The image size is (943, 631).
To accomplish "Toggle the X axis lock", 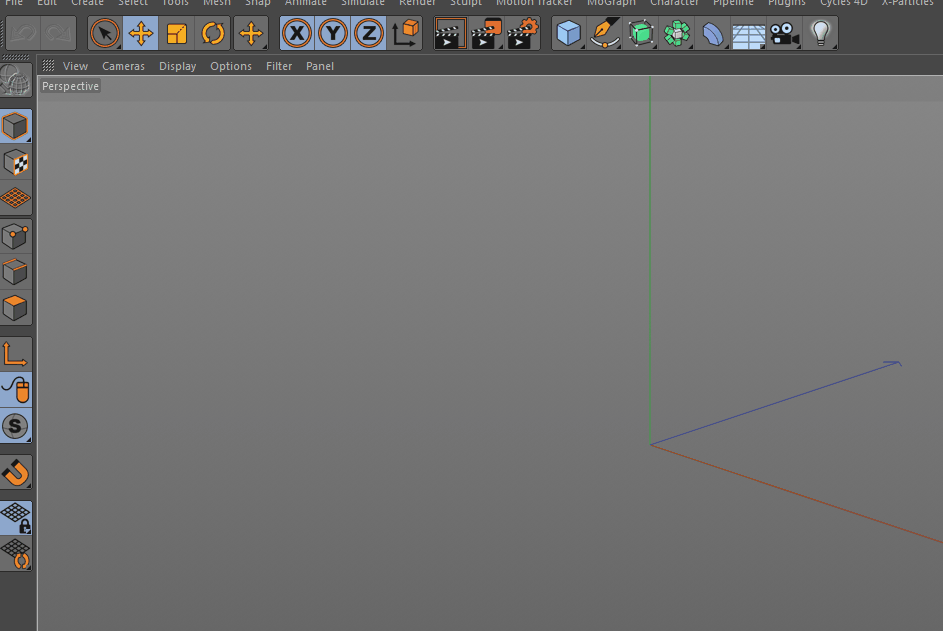I will click(x=296, y=33).
